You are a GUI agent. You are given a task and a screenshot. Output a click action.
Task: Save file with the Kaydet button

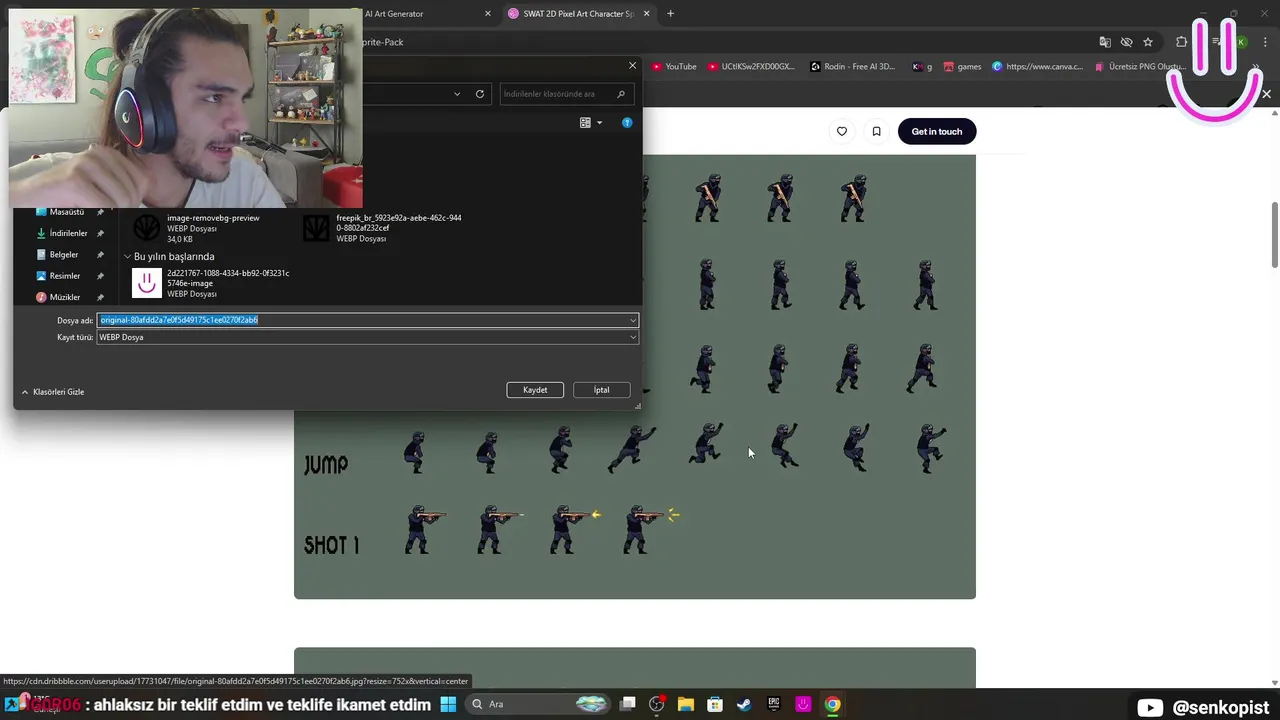click(x=535, y=390)
